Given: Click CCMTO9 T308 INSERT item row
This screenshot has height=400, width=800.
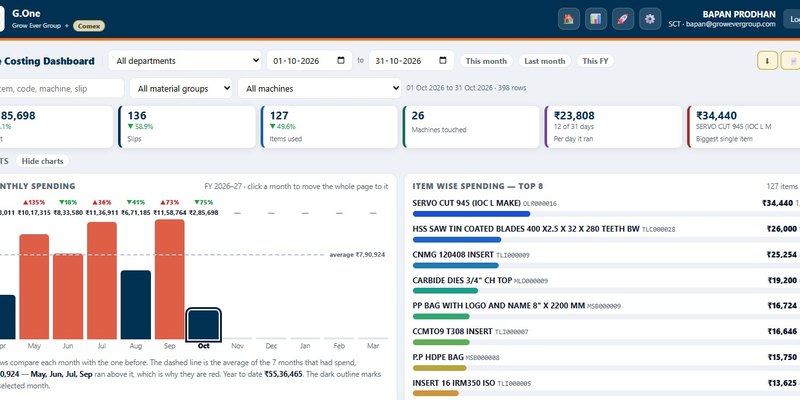Looking at the screenshot, I should click(x=606, y=337).
